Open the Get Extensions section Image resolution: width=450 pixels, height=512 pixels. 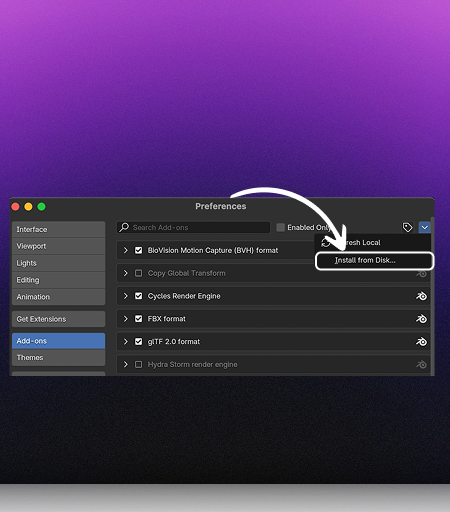point(59,319)
